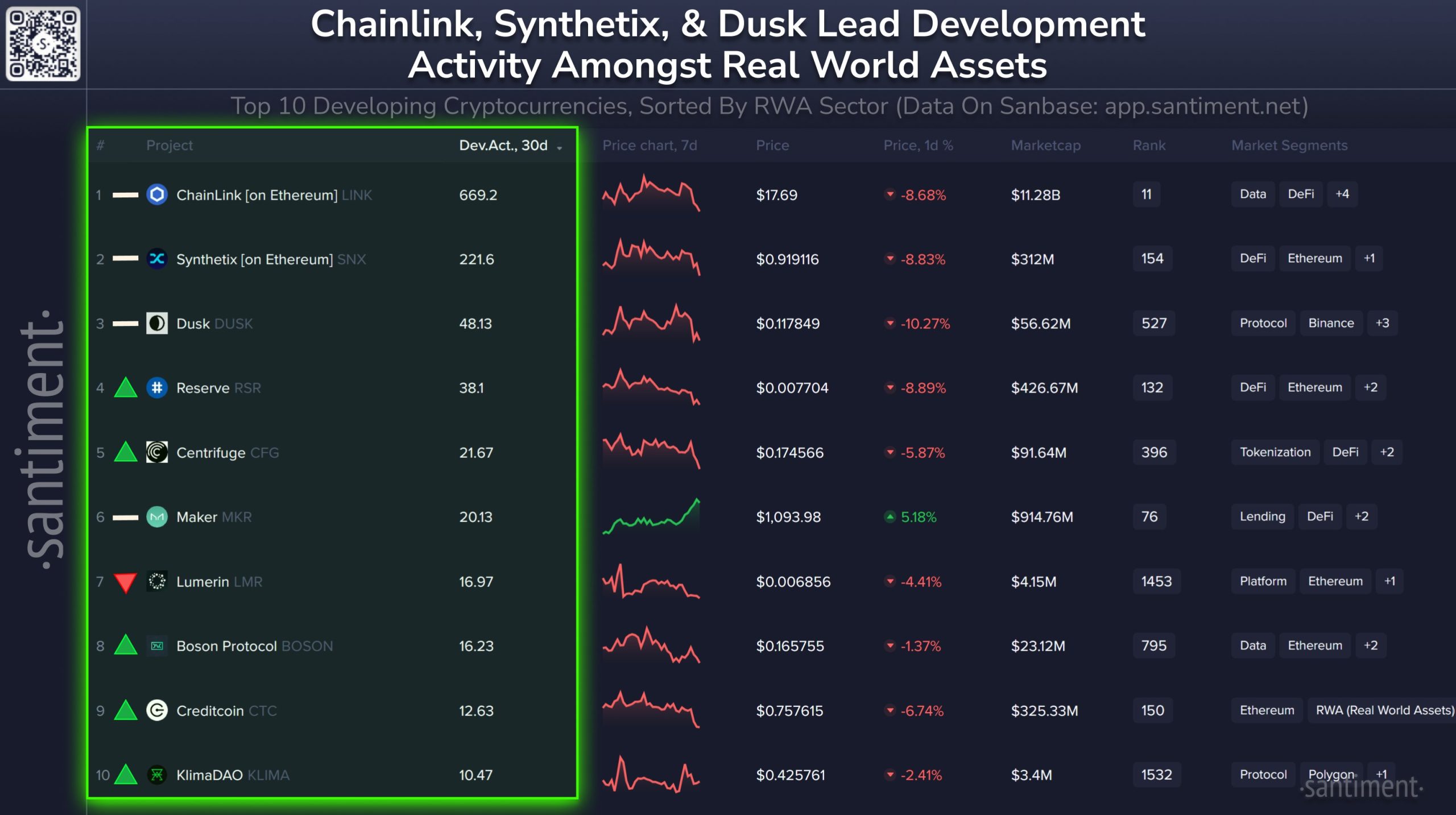Click the Tokenization segment tag
The height and width of the screenshot is (815, 1456).
click(1275, 452)
